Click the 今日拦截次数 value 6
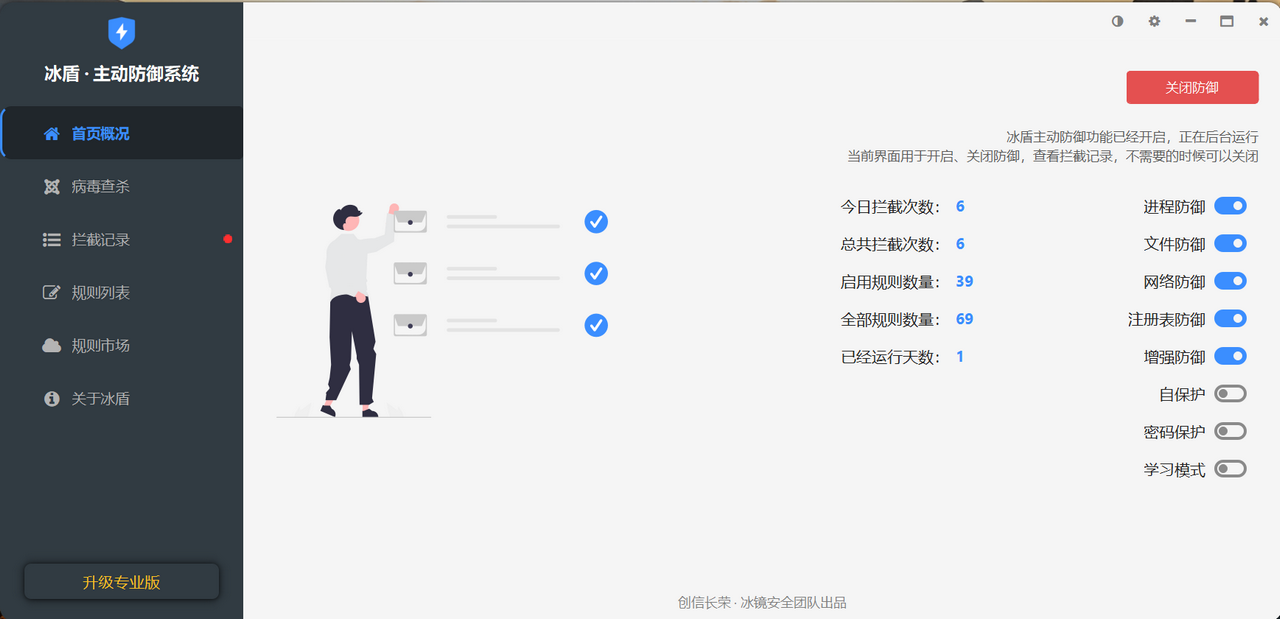This screenshot has height=619, width=1280. [x=960, y=206]
